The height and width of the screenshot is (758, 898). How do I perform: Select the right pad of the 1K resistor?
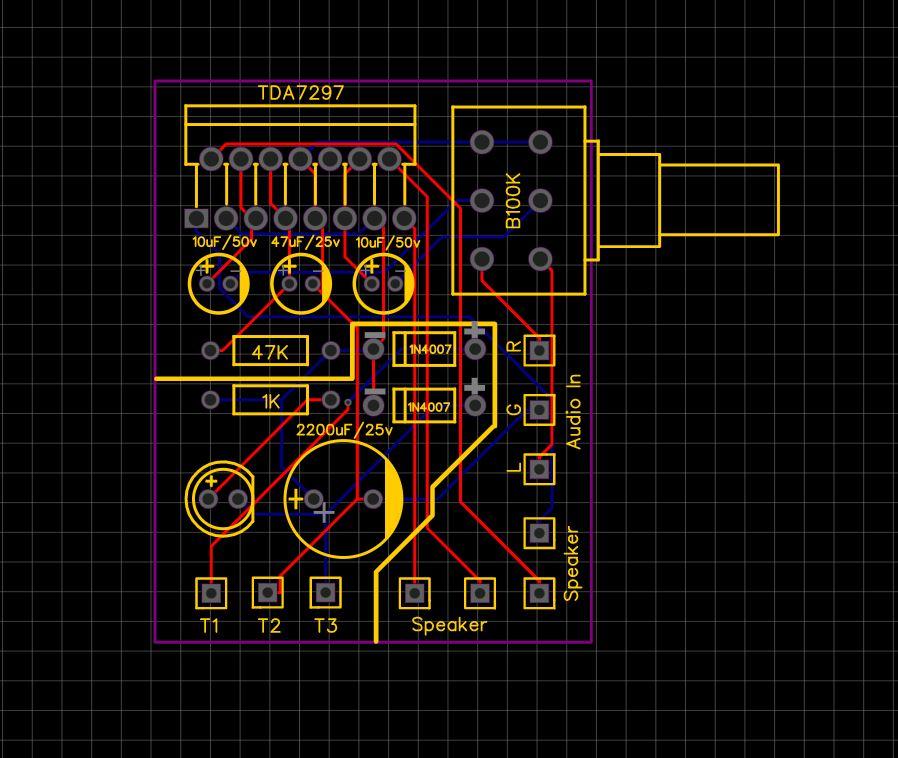[x=330, y=399]
